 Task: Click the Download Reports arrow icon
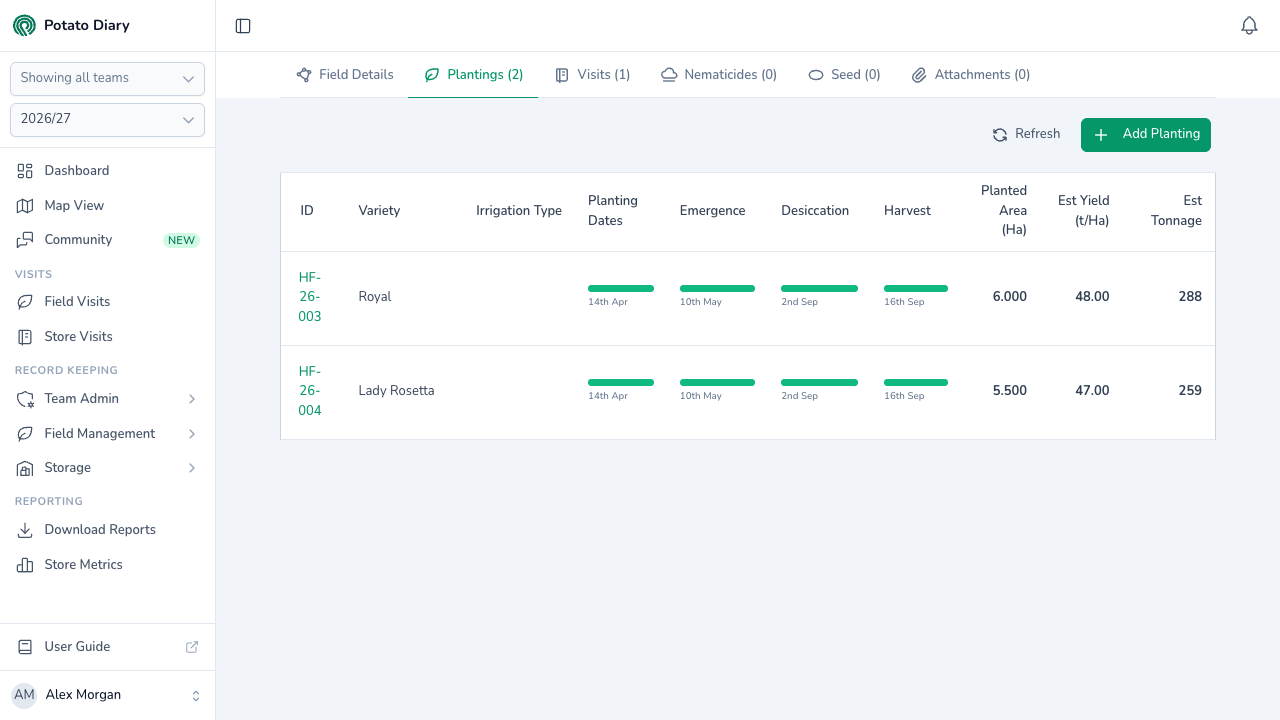pos(25,530)
